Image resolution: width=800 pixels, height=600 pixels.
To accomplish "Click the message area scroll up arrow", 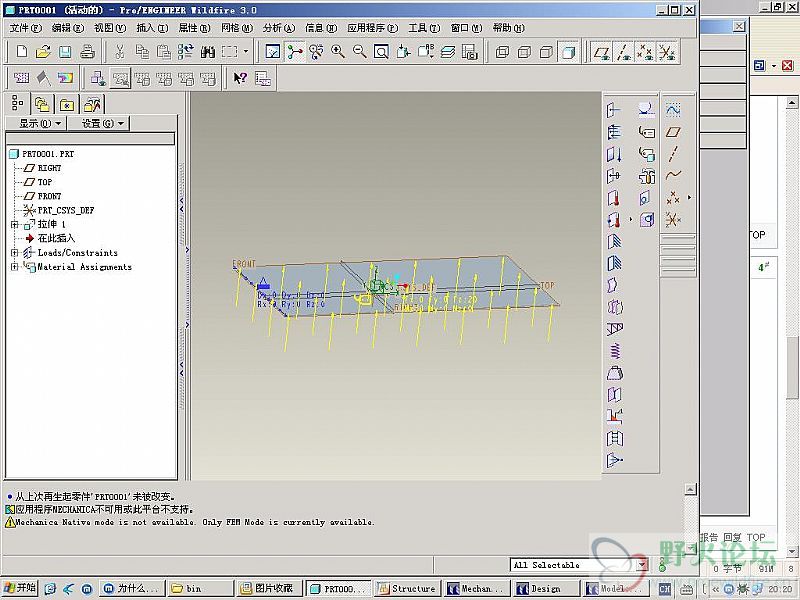I will [x=690, y=489].
